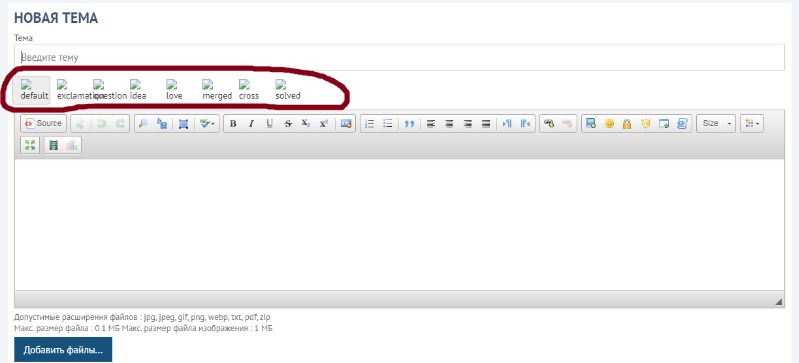Click the Добавить файлы button
Viewport: 799px width, 363px height.
pos(63,350)
